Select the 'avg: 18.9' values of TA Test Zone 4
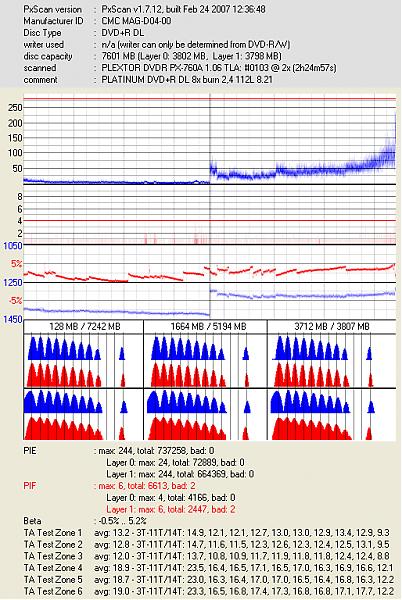402x600 pixels. pyautogui.click(x=244, y=568)
